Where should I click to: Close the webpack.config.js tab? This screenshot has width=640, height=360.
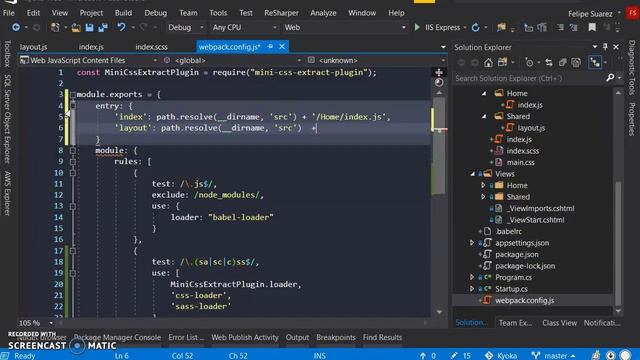coord(282,47)
